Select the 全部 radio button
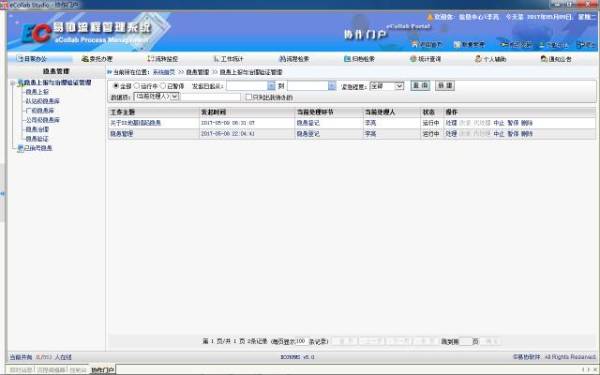 click(x=116, y=86)
